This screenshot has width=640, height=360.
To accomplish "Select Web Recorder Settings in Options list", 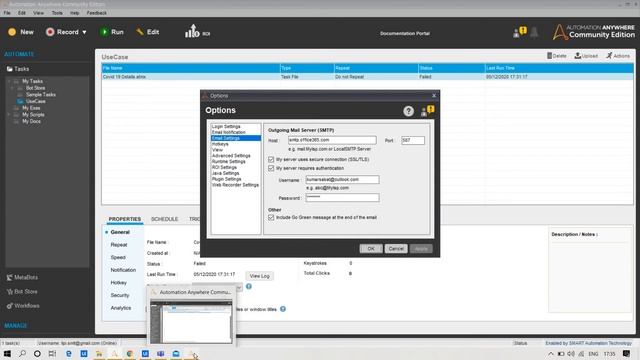I will (235, 185).
